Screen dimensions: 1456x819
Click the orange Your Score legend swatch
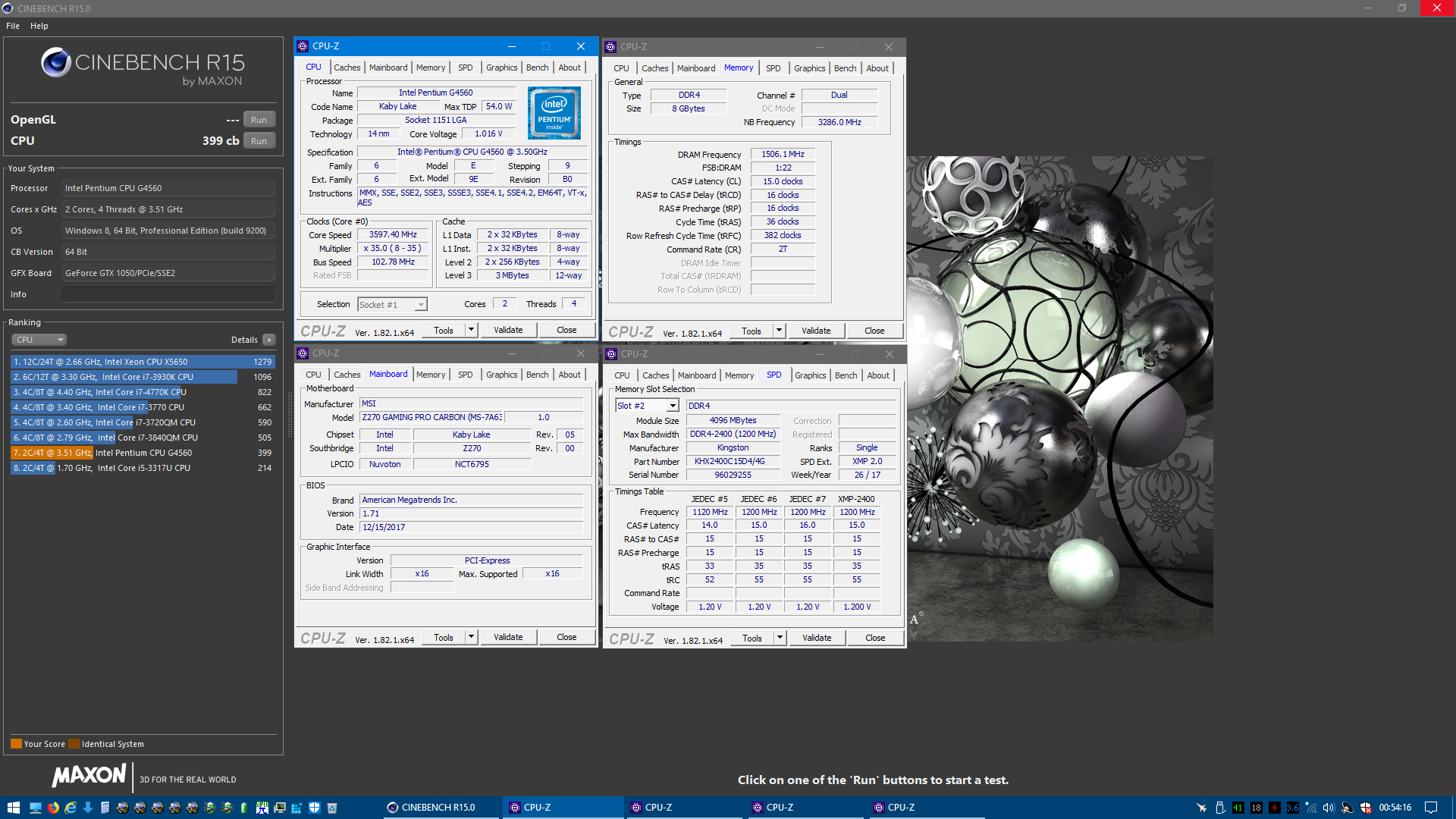[16, 744]
